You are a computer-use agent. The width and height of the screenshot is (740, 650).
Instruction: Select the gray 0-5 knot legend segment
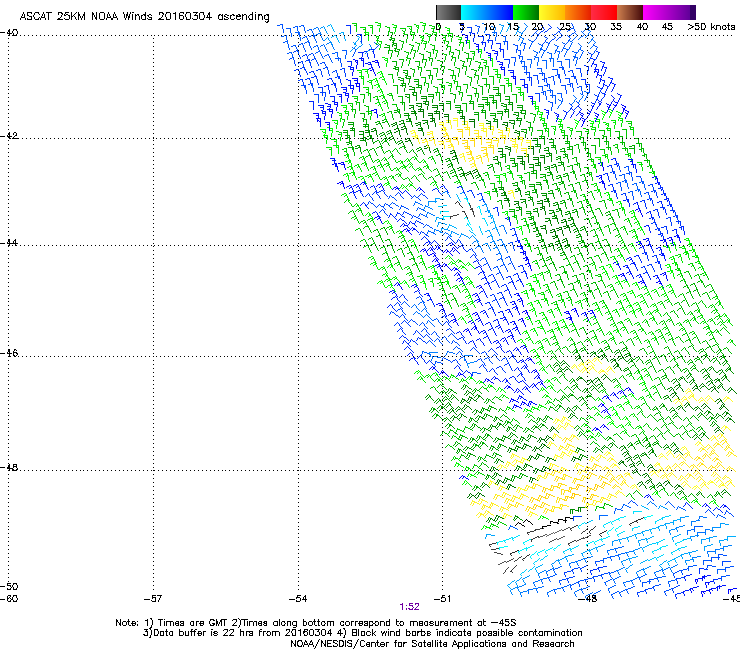tap(448, 12)
